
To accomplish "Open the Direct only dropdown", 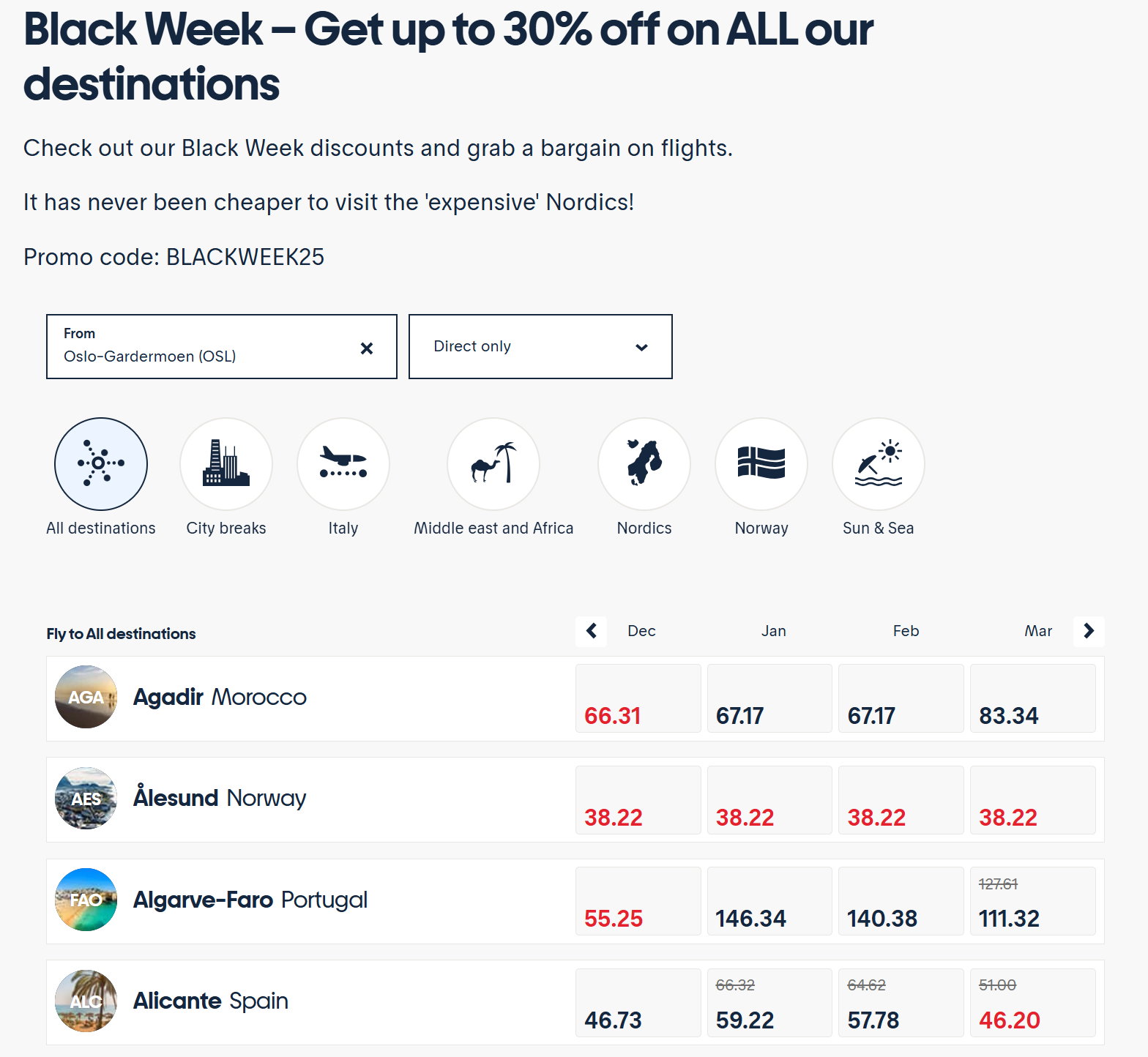I will tap(540, 347).
